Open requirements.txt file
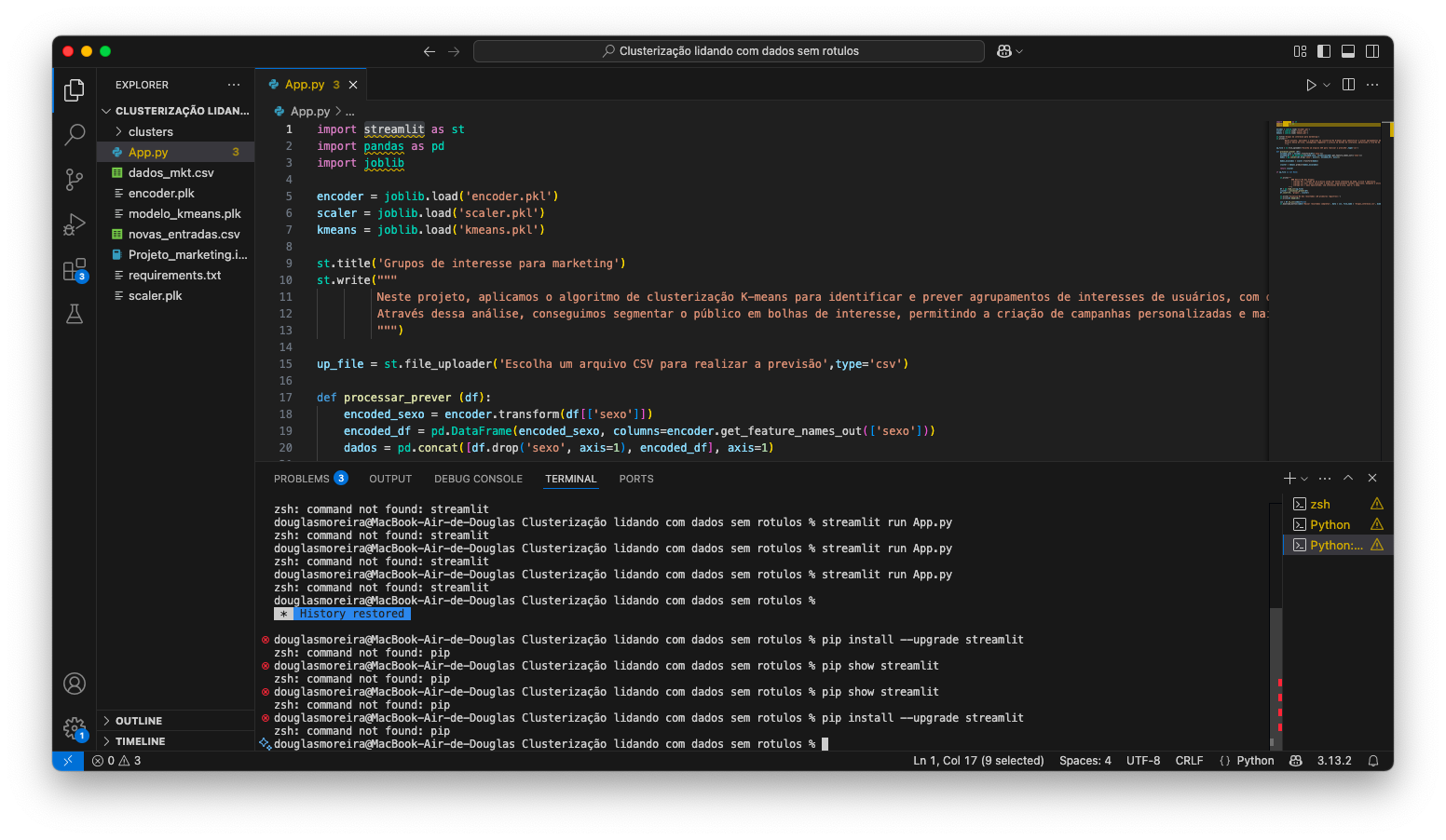 176,276
